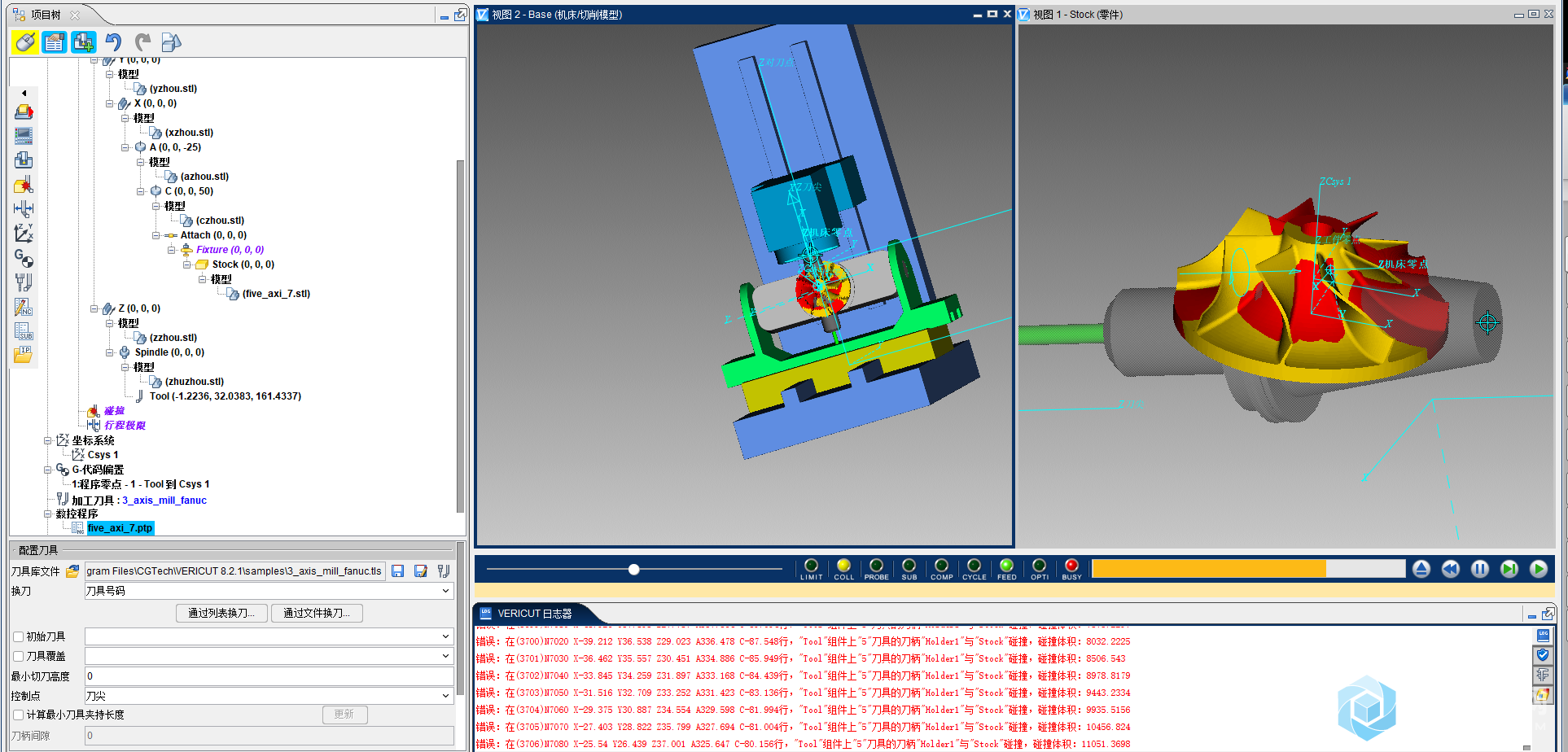The height and width of the screenshot is (752, 1568).
Task: Enable the 刀具覆盖 checkbox
Action: tap(18, 656)
